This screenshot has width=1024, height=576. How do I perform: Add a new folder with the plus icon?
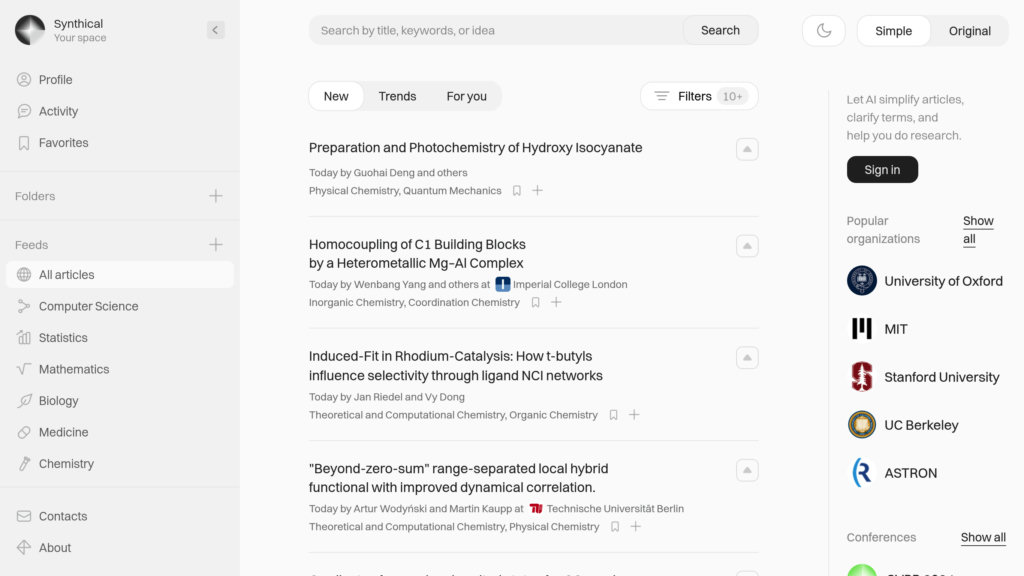(x=216, y=196)
